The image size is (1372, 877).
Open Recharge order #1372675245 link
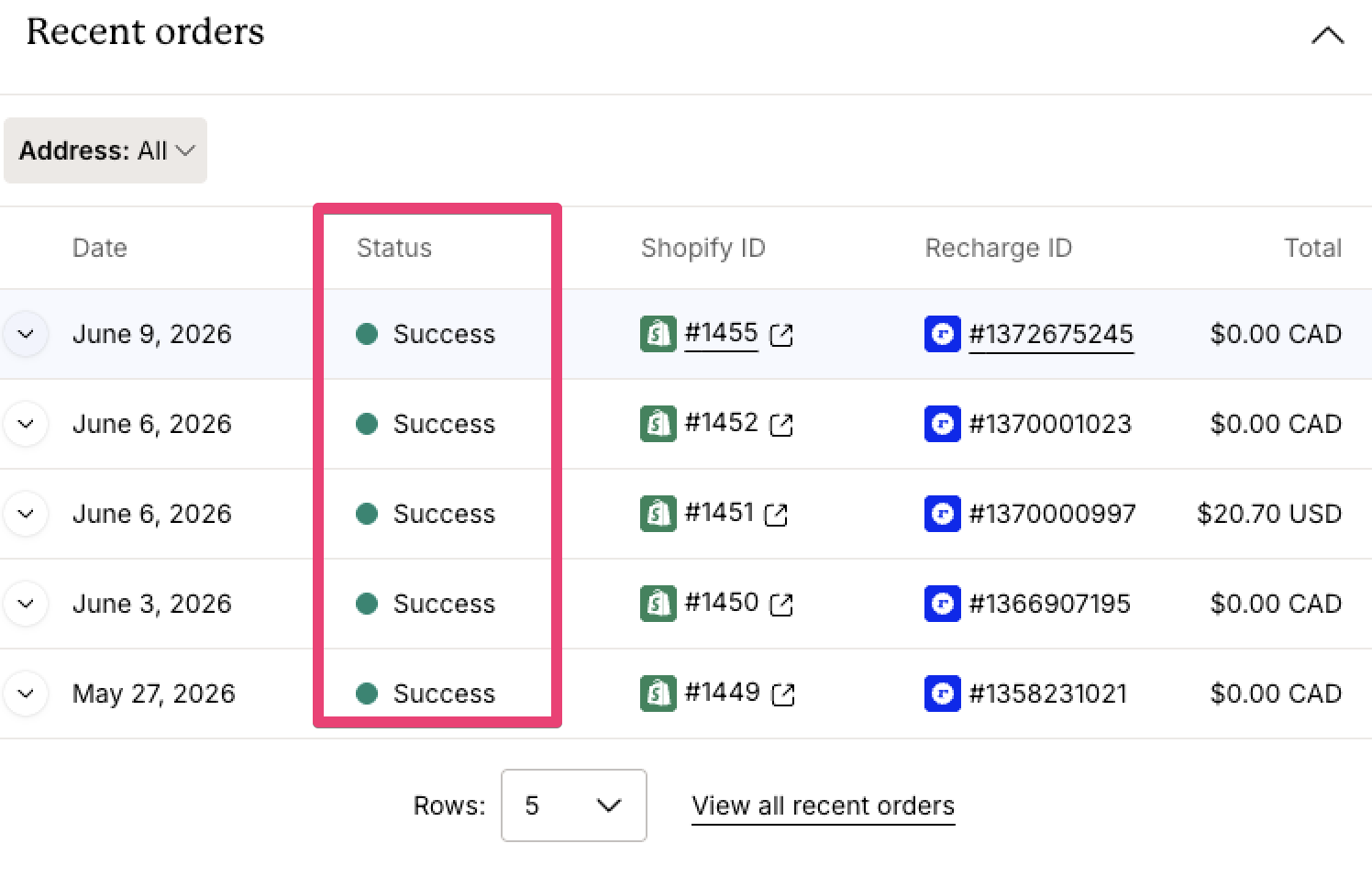[1051, 334]
